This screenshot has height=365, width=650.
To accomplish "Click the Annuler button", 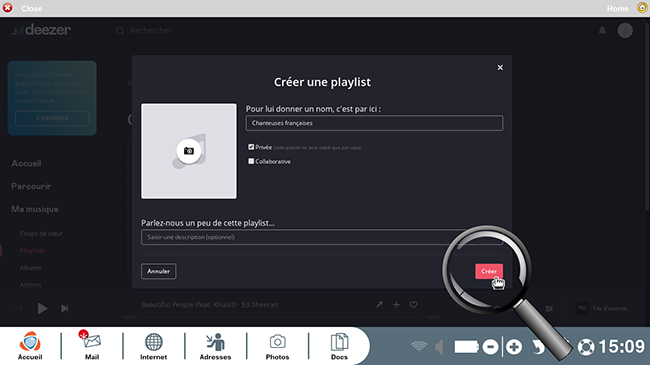I will pyautogui.click(x=158, y=271).
